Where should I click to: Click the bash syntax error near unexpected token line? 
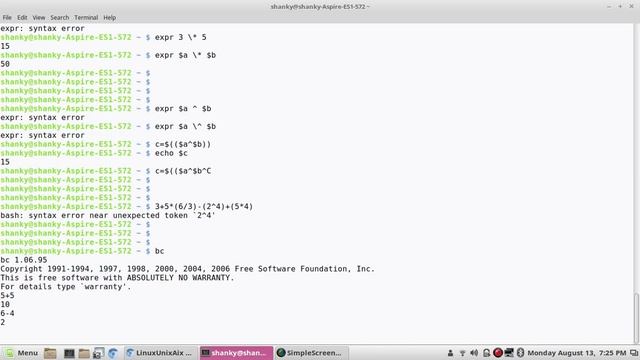[x=108, y=216]
